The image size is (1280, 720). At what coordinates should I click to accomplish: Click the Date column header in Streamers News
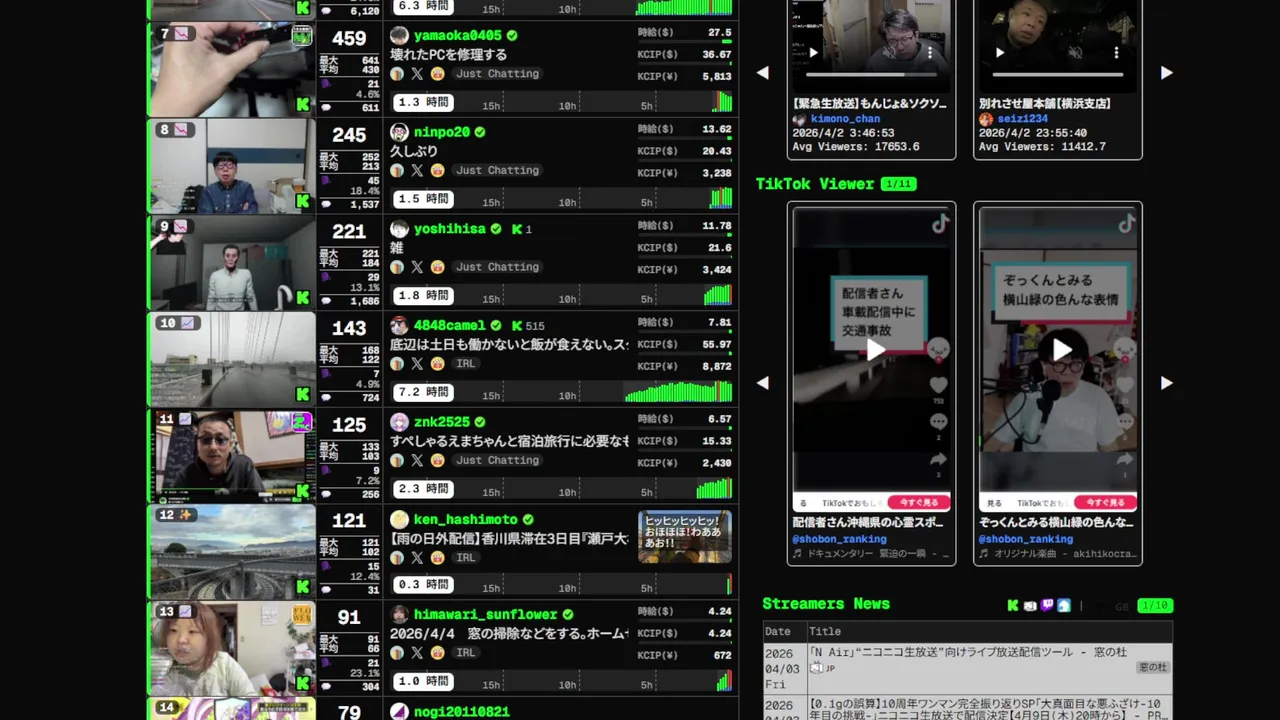click(778, 632)
